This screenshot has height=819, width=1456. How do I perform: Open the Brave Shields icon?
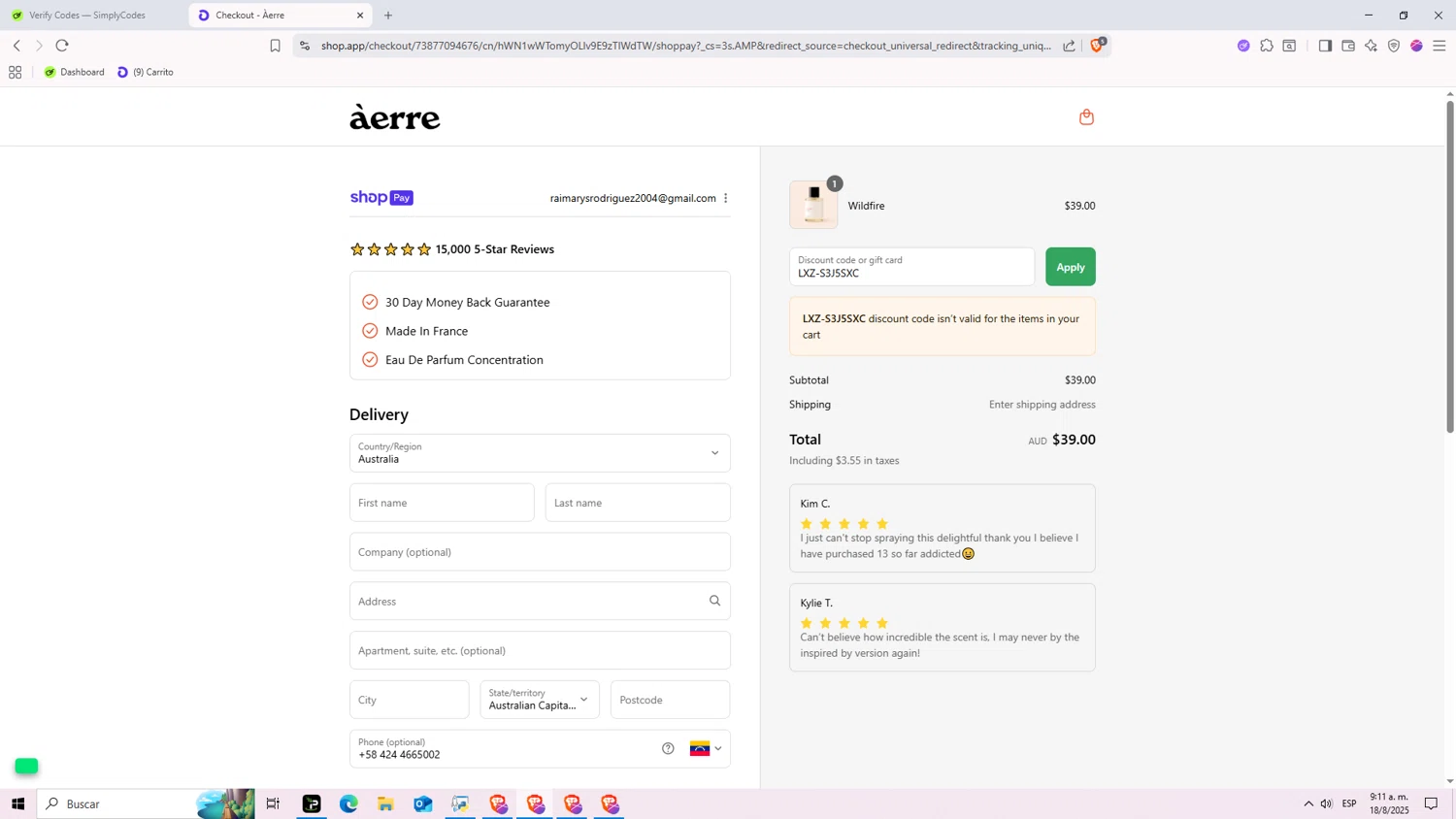coord(1097,45)
